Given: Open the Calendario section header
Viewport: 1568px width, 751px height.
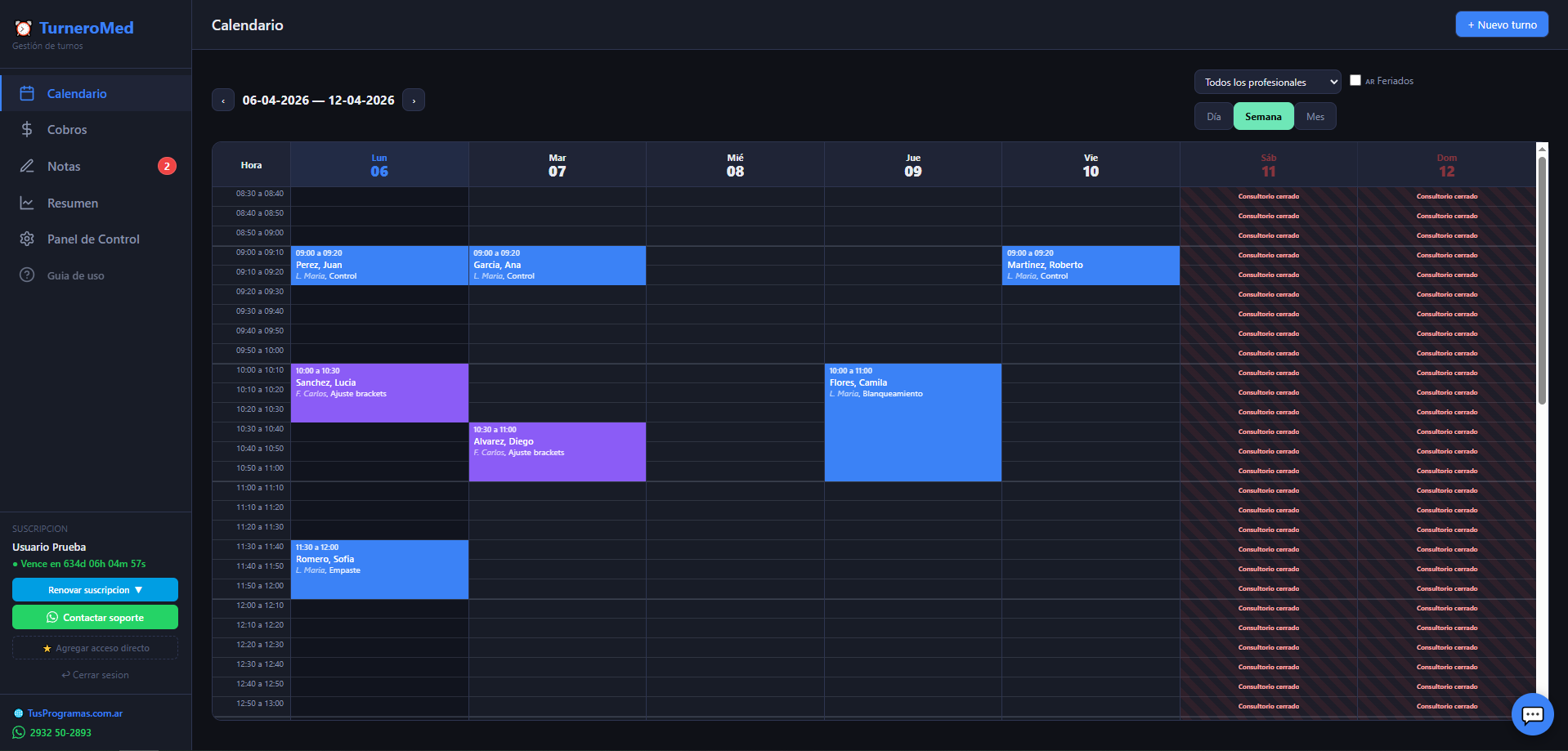Looking at the screenshot, I should coord(247,25).
